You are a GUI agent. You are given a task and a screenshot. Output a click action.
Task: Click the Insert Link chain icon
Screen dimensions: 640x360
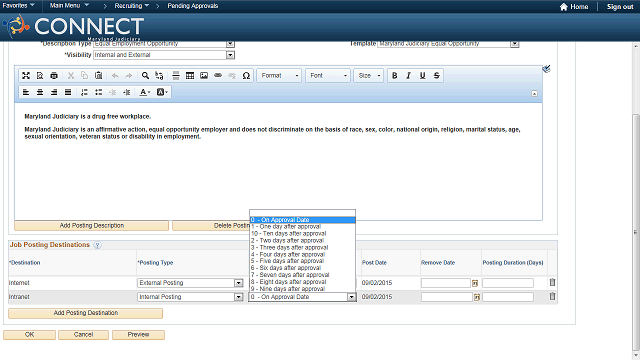tap(218, 76)
